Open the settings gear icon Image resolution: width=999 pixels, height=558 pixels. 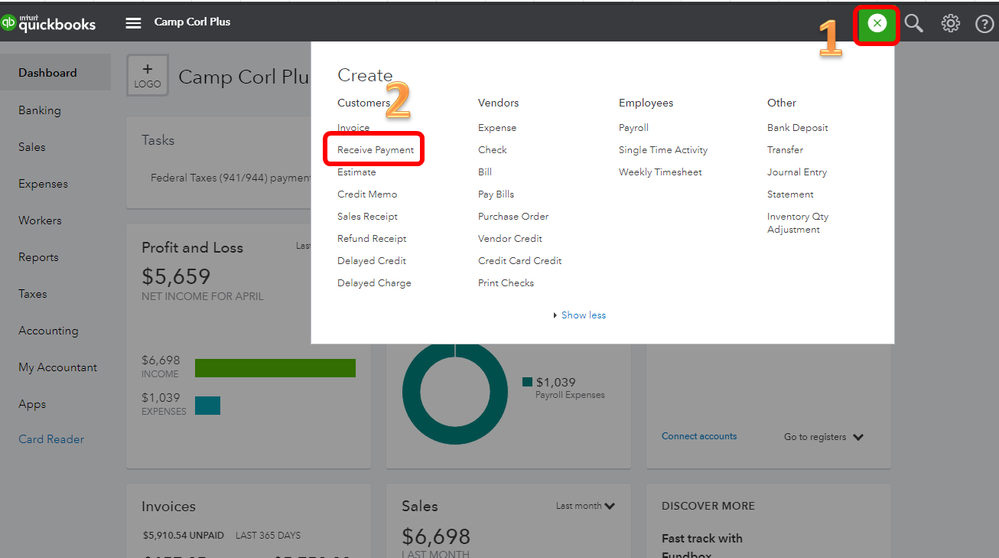[950, 23]
